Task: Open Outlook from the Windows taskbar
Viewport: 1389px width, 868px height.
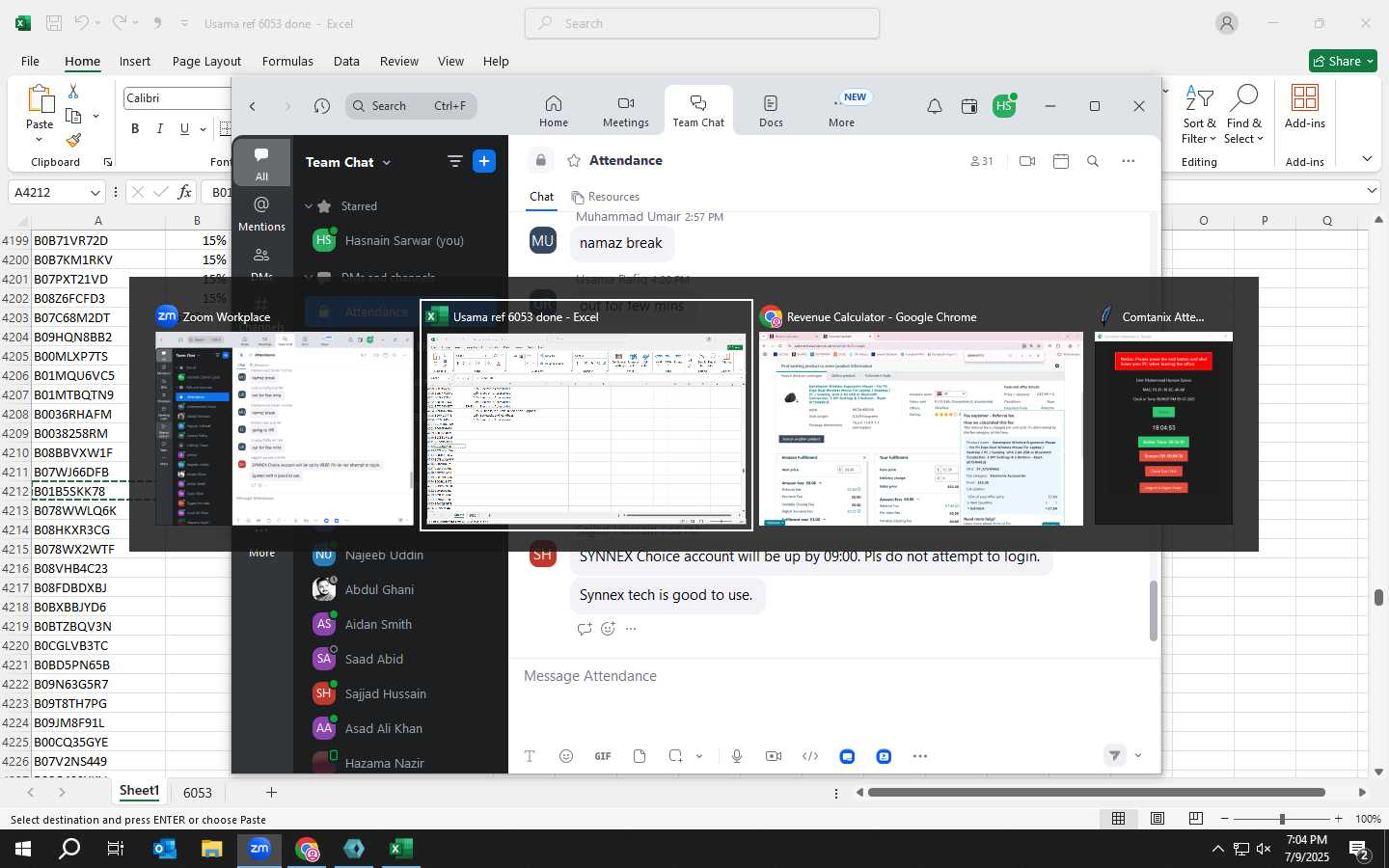Action: click(165, 849)
